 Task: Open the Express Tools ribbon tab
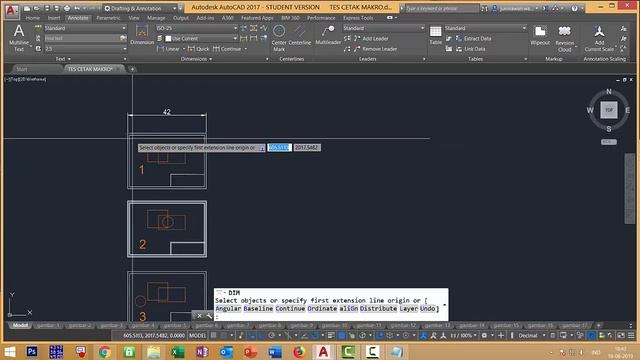pyautogui.click(x=358, y=18)
